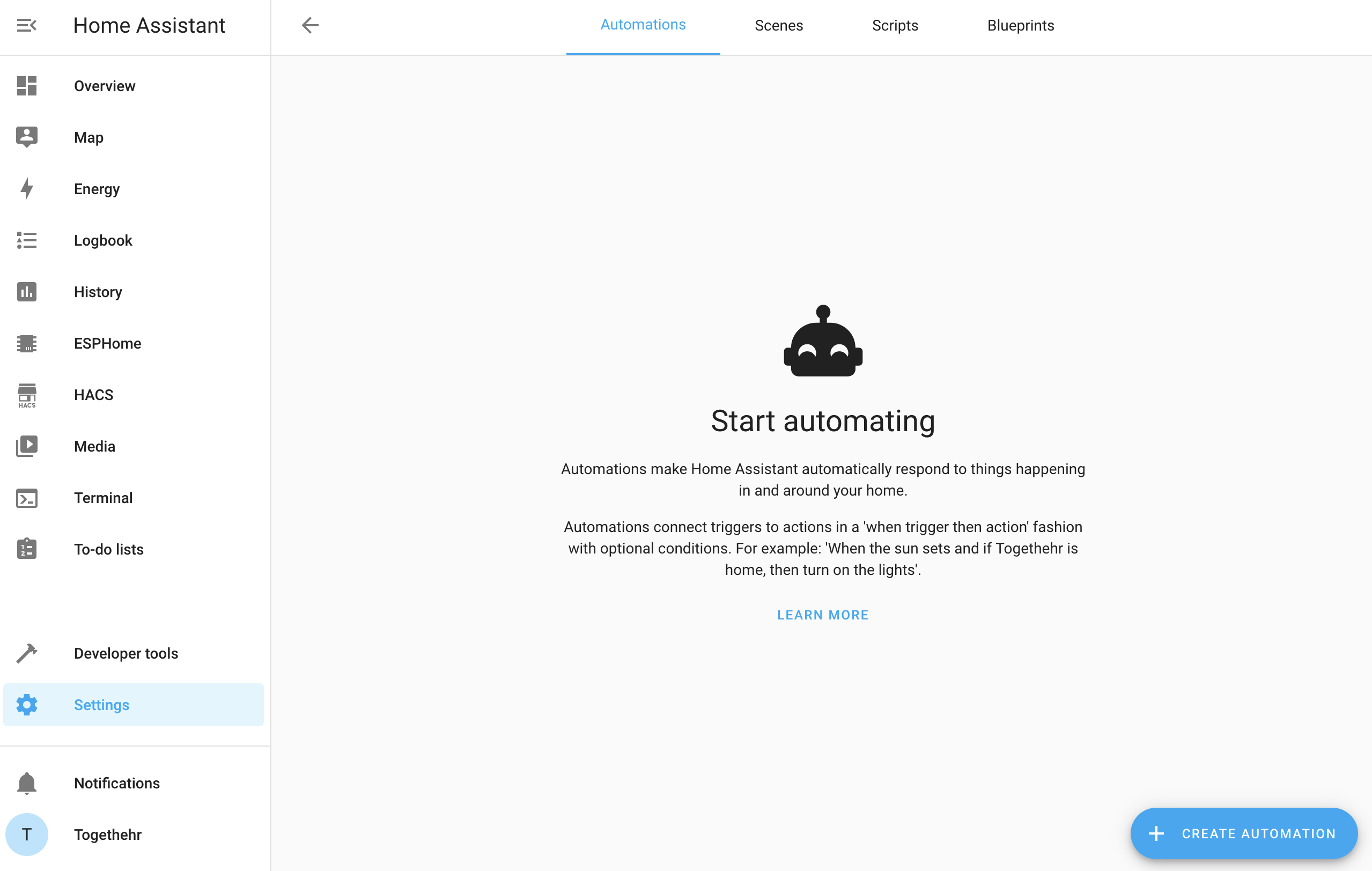This screenshot has width=1372, height=871.
Task: Click the Terminal sidebar icon
Action: (x=27, y=497)
